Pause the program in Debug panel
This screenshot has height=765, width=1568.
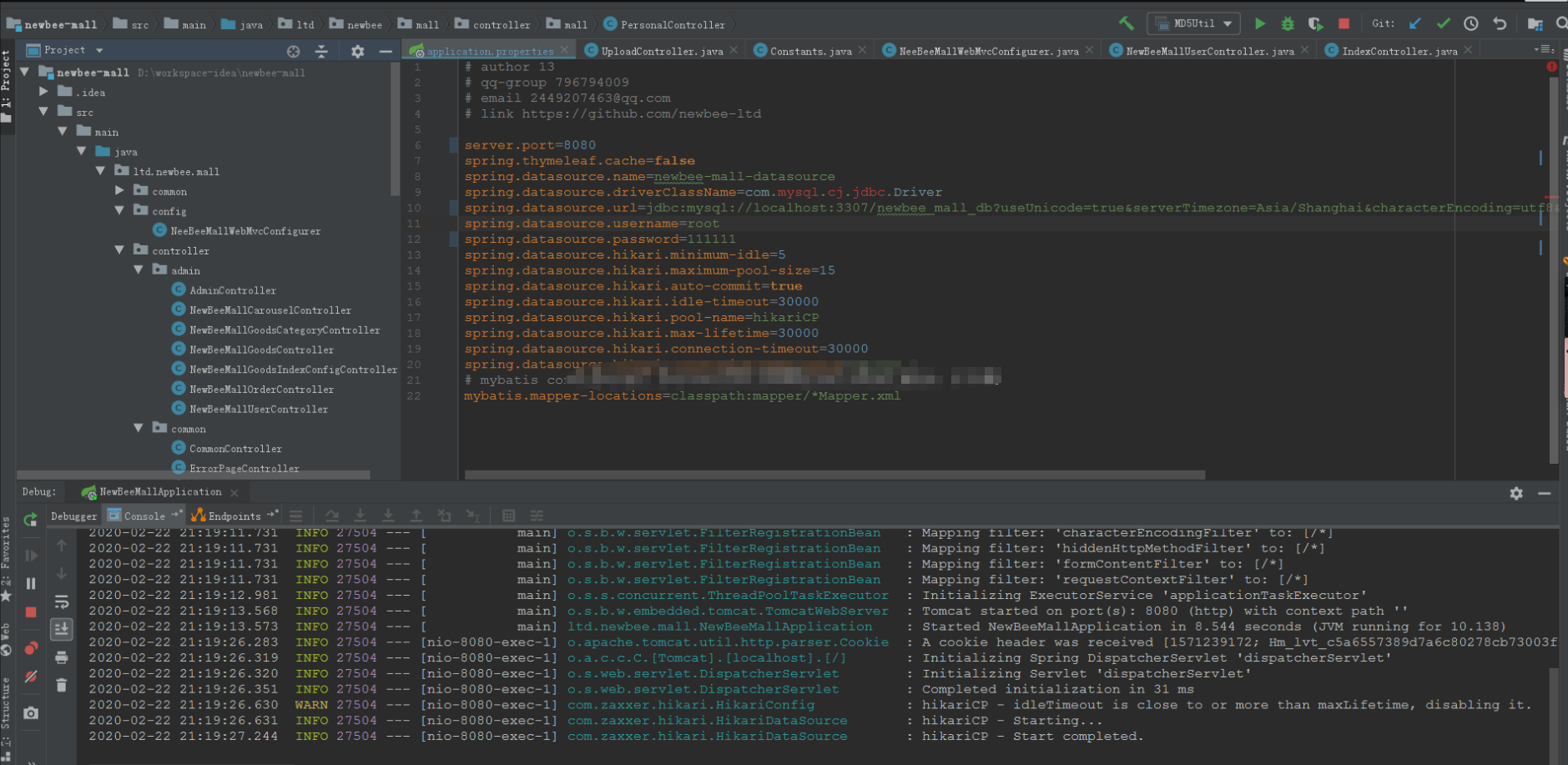click(x=31, y=584)
